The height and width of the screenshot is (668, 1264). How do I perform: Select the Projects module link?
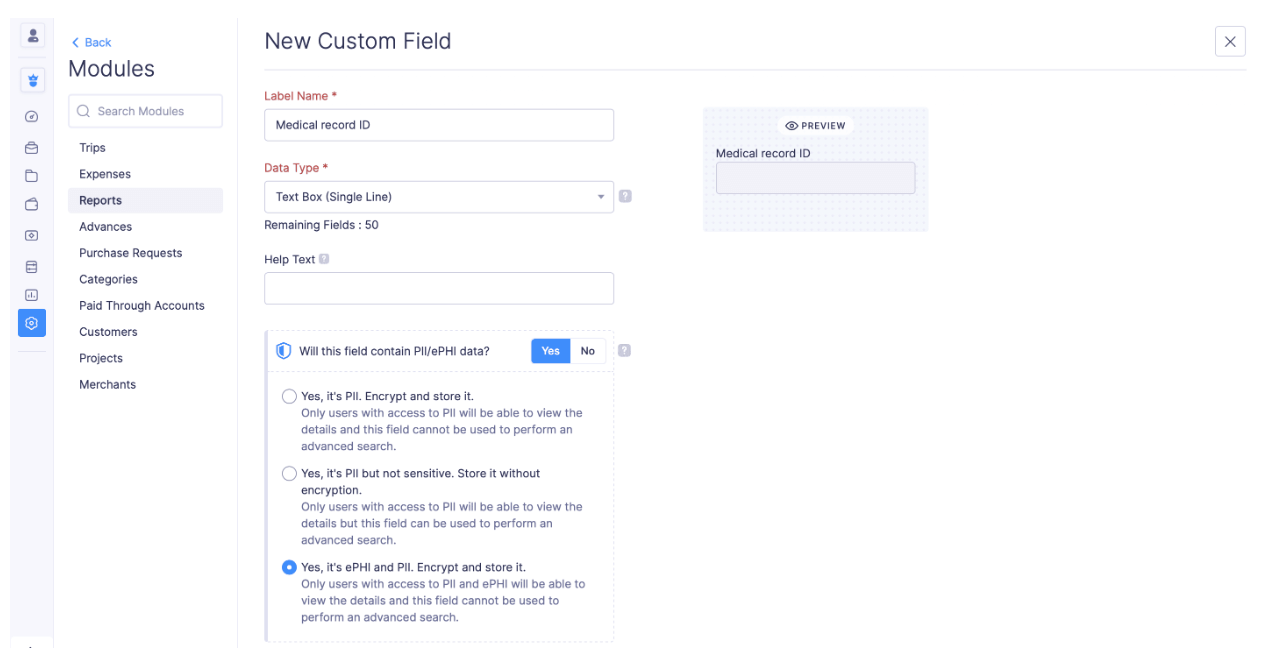pyautogui.click(x=101, y=357)
